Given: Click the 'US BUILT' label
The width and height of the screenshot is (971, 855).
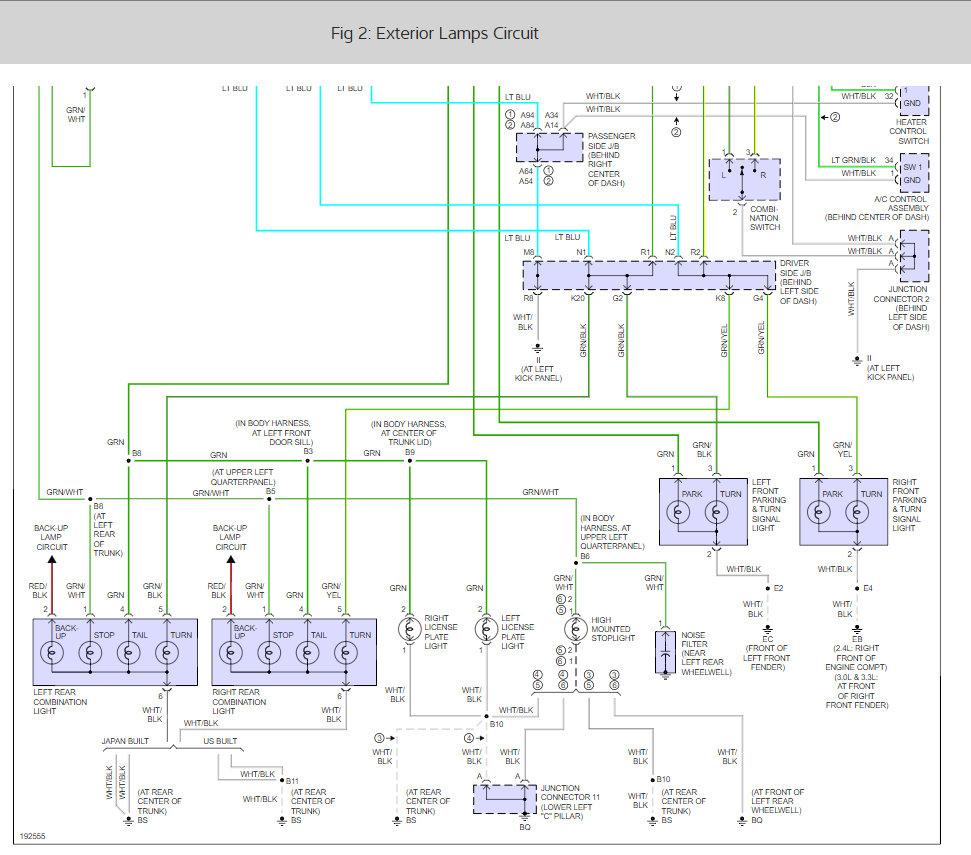Looking at the screenshot, I should (x=220, y=740).
